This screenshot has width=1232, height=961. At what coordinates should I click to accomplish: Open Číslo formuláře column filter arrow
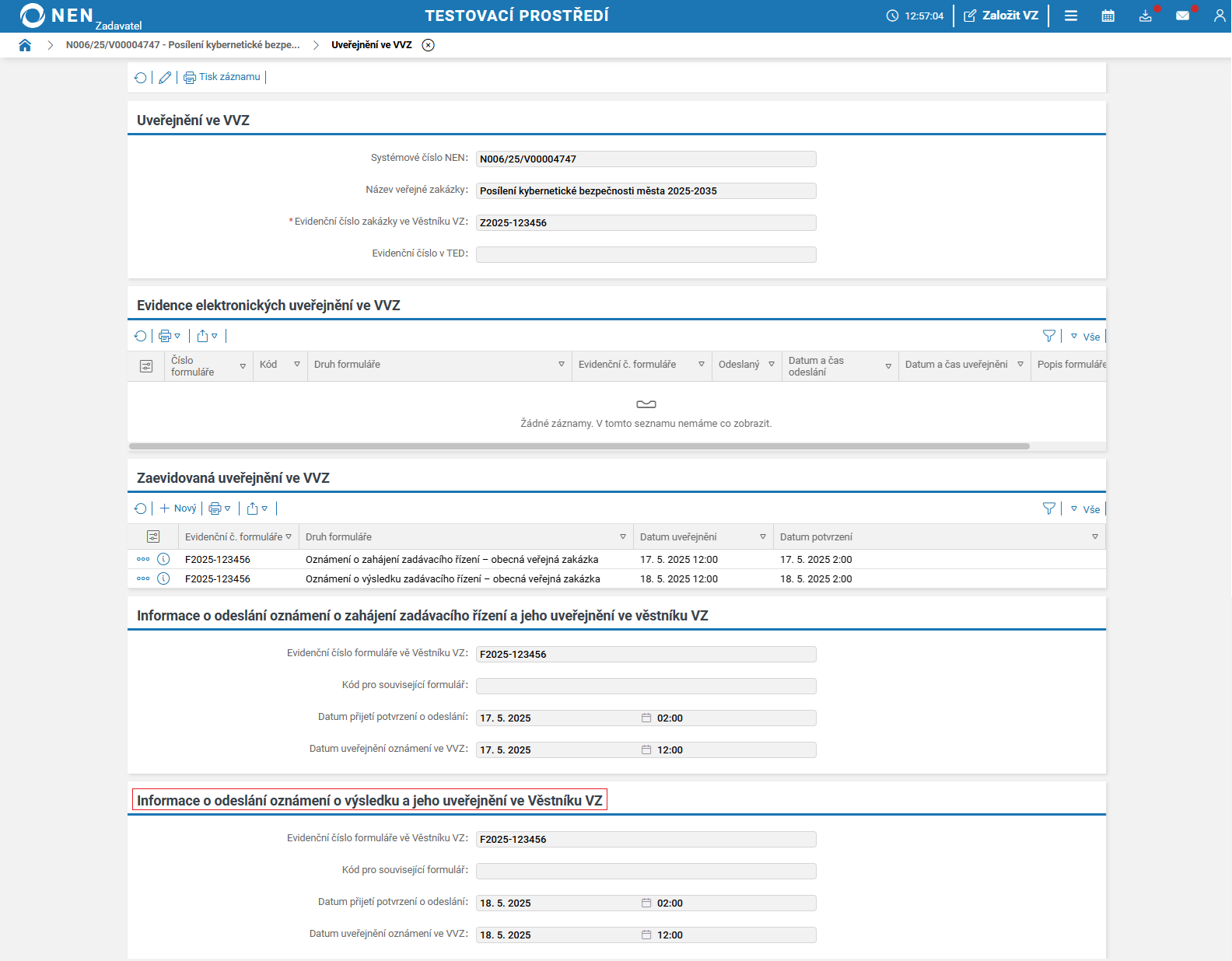243,366
